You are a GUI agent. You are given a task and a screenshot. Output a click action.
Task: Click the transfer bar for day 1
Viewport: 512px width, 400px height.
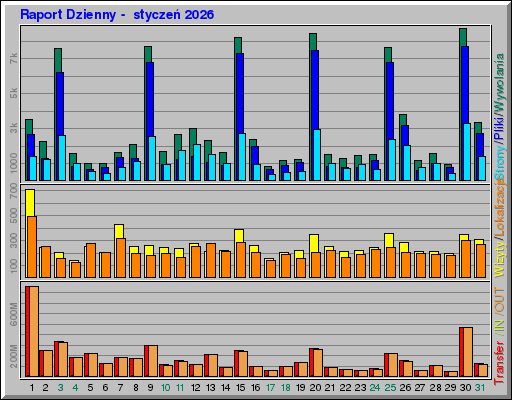pyautogui.click(x=32, y=331)
